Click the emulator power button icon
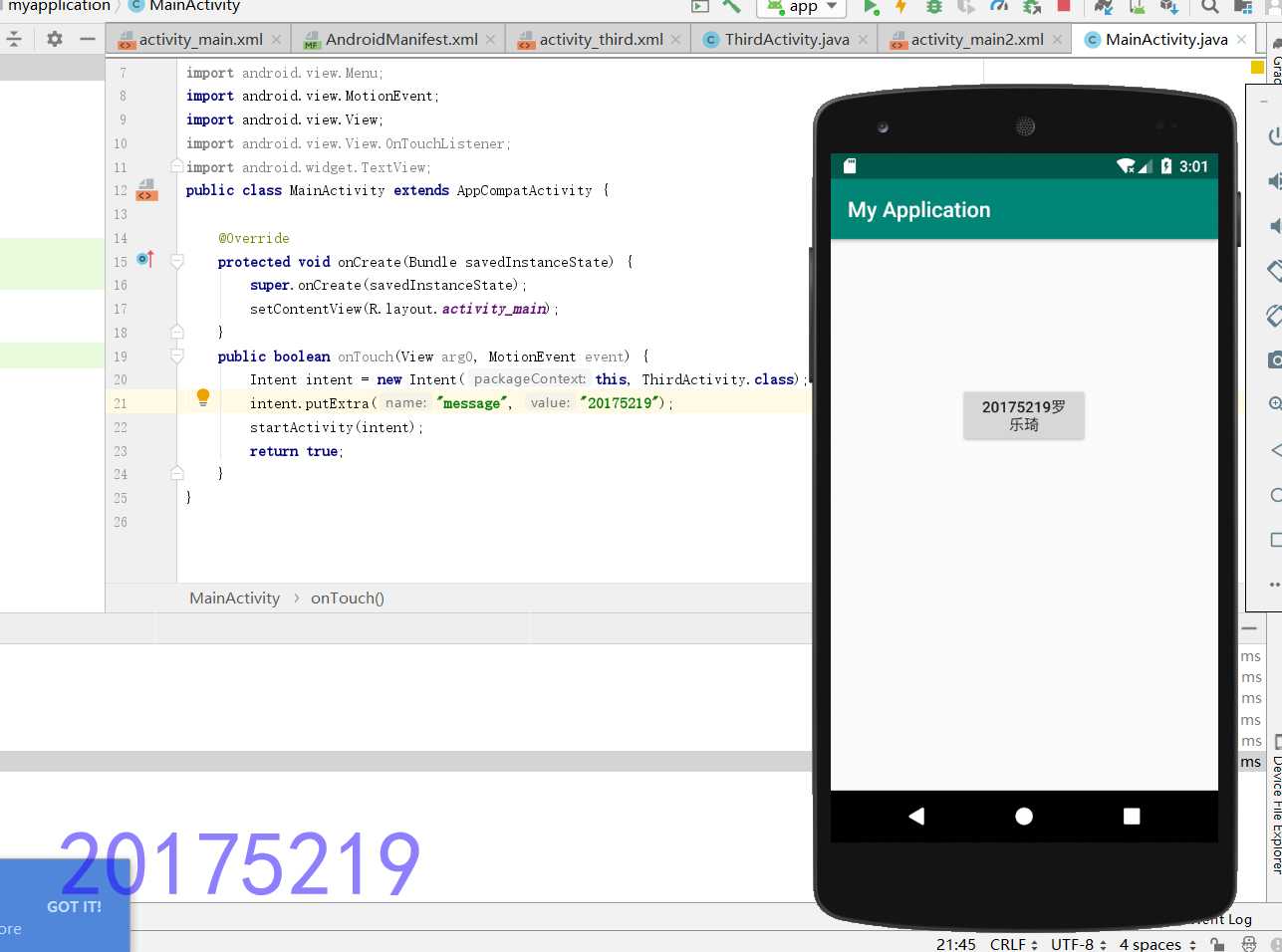Image resolution: width=1282 pixels, height=952 pixels. (x=1274, y=136)
